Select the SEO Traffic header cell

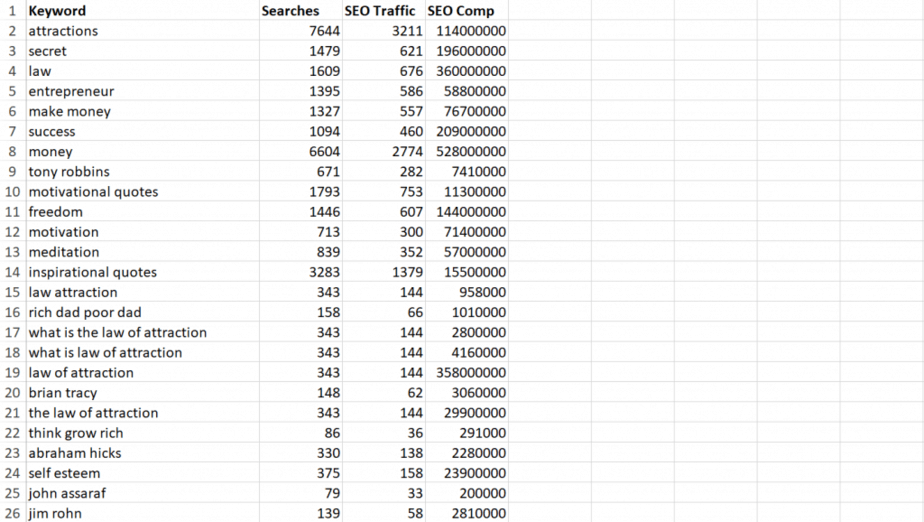point(384,11)
